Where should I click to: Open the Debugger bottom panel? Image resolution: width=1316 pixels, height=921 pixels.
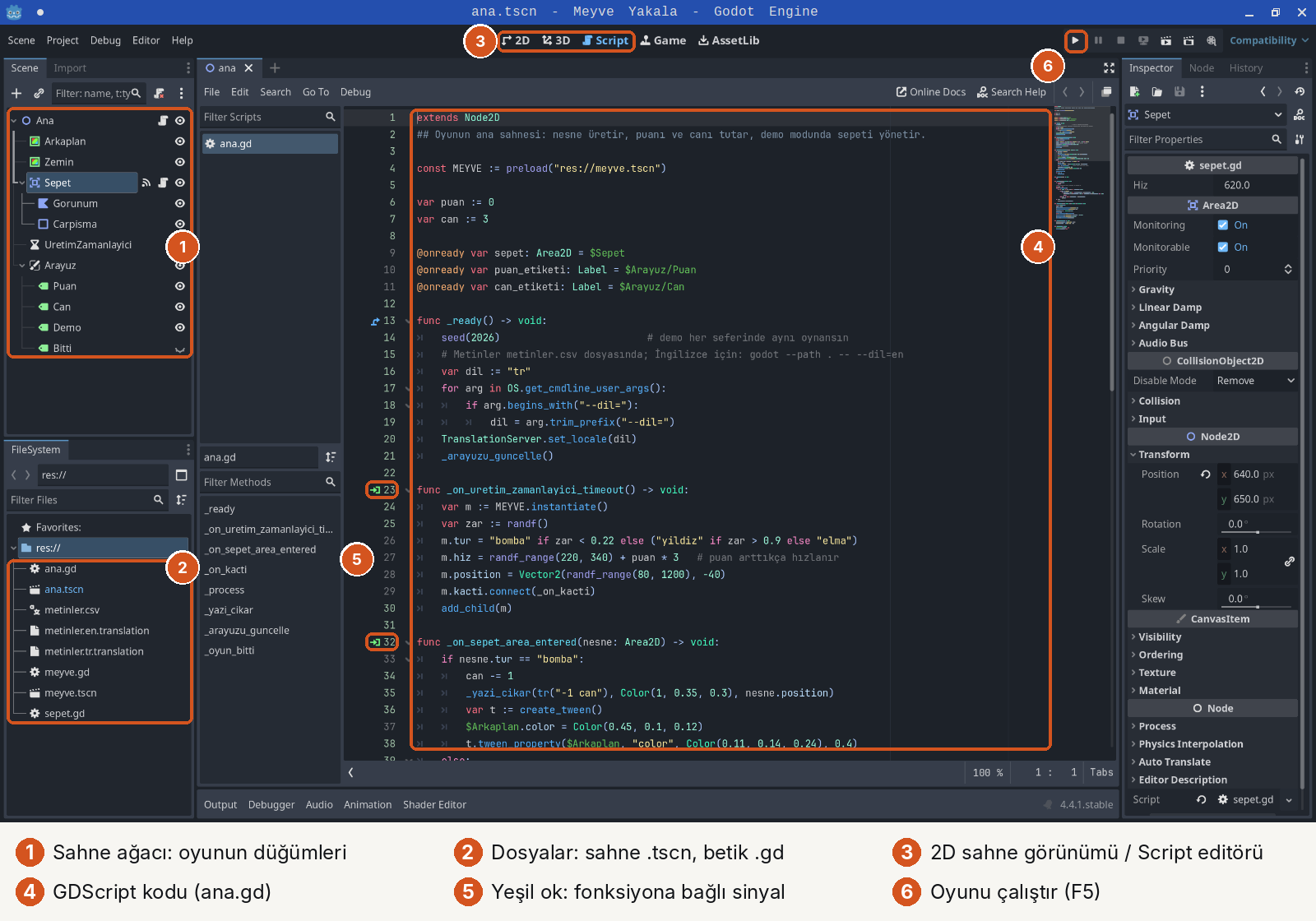pyautogui.click(x=271, y=805)
